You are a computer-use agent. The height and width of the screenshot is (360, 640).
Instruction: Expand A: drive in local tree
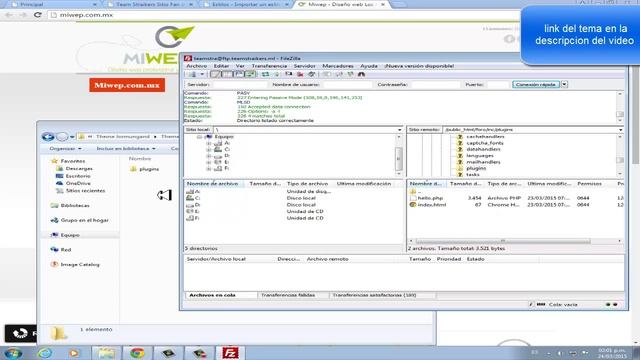(209, 143)
